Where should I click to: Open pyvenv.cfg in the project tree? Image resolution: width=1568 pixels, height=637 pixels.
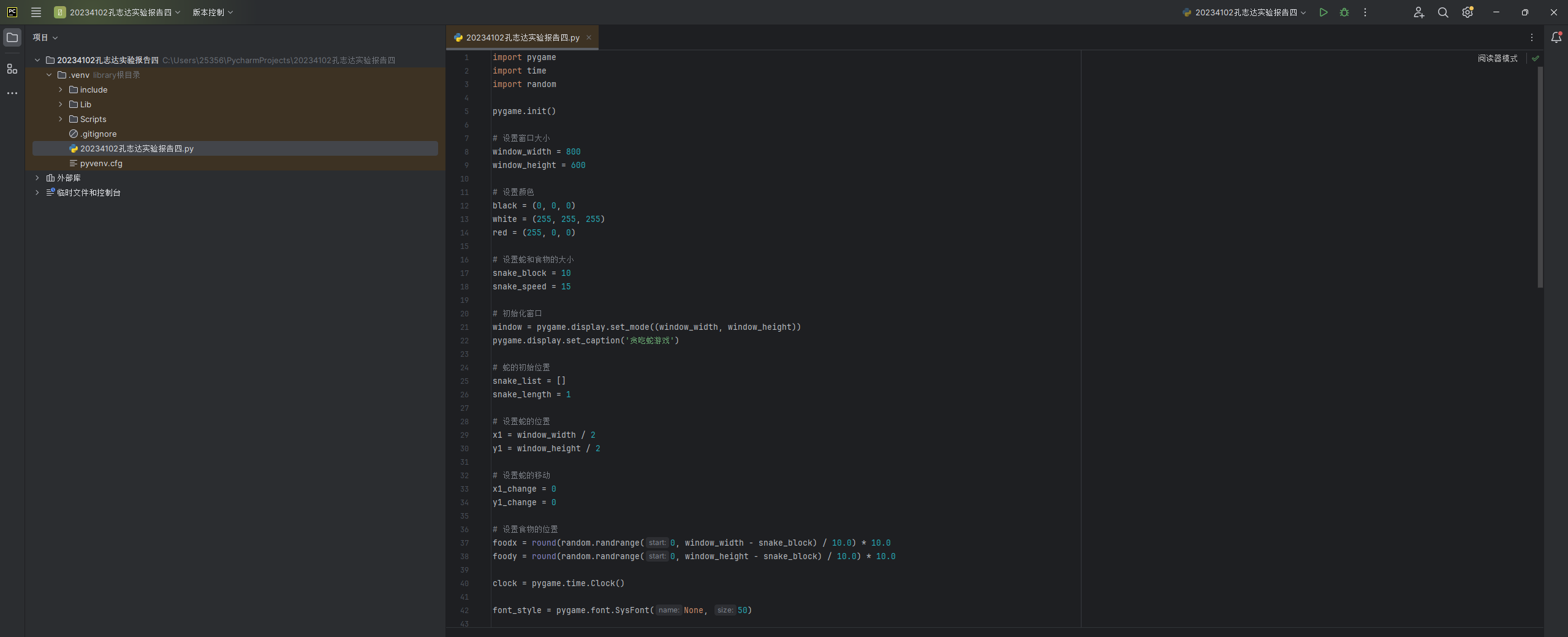(x=101, y=163)
